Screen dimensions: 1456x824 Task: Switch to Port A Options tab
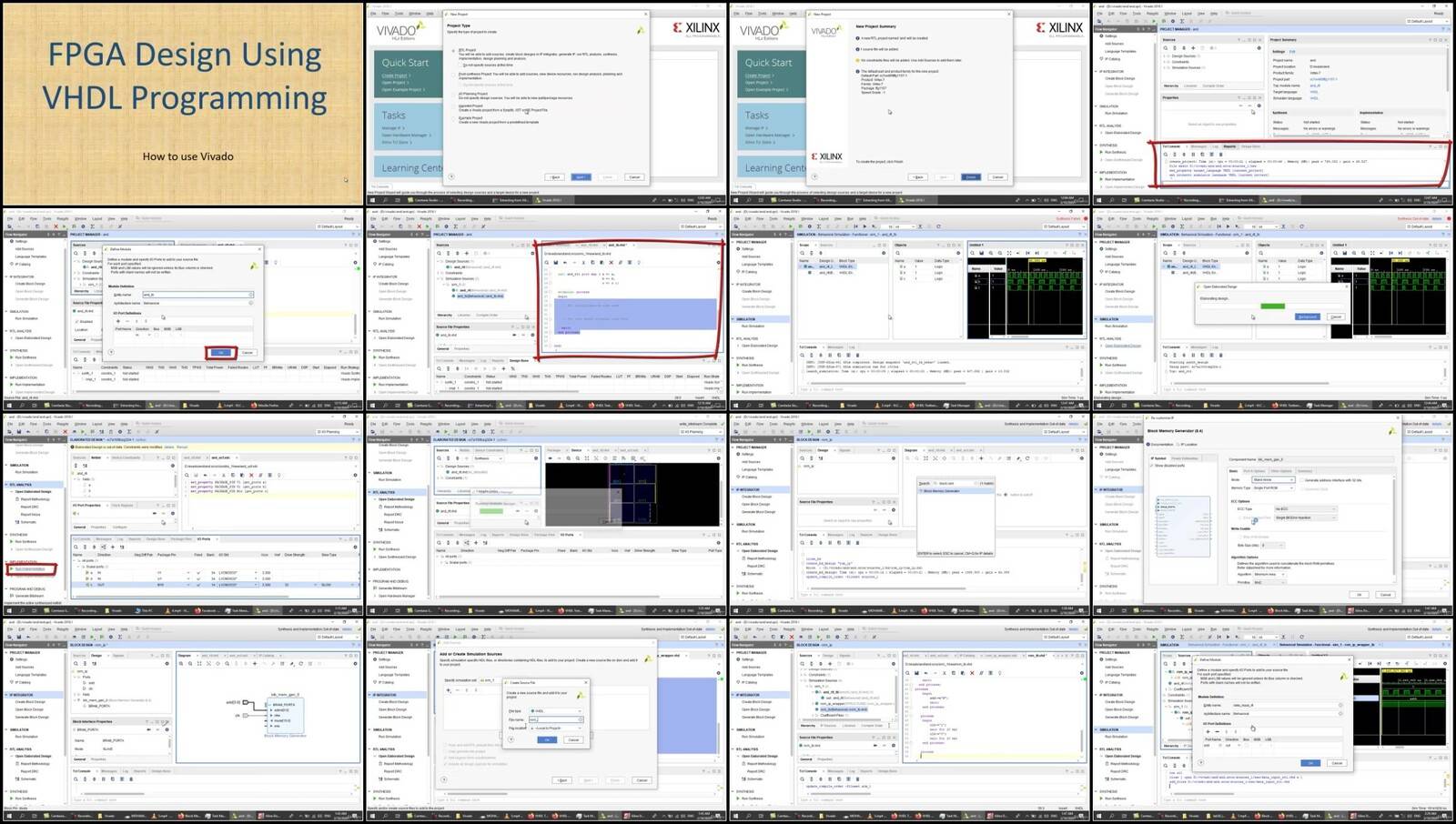point(1253,471)
